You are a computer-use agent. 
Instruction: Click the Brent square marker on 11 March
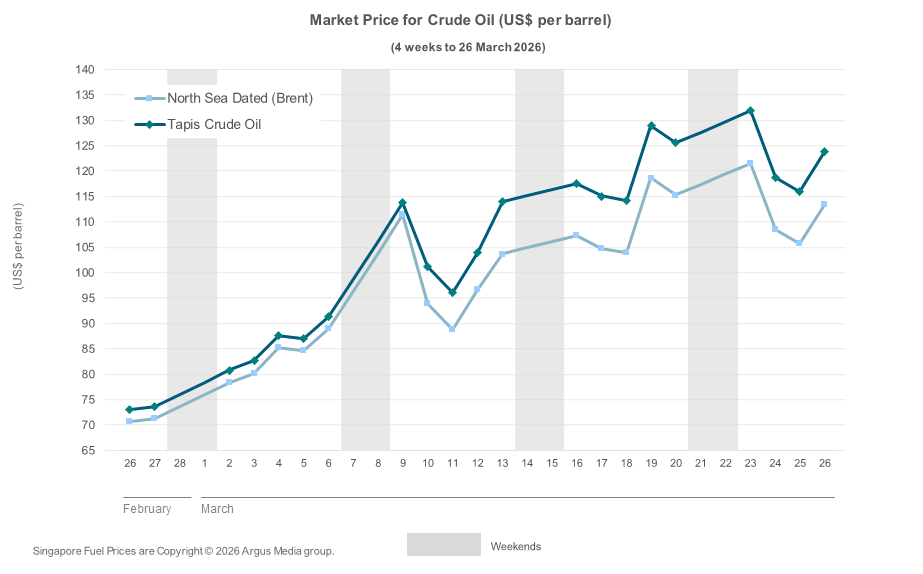tap(452, 328)
